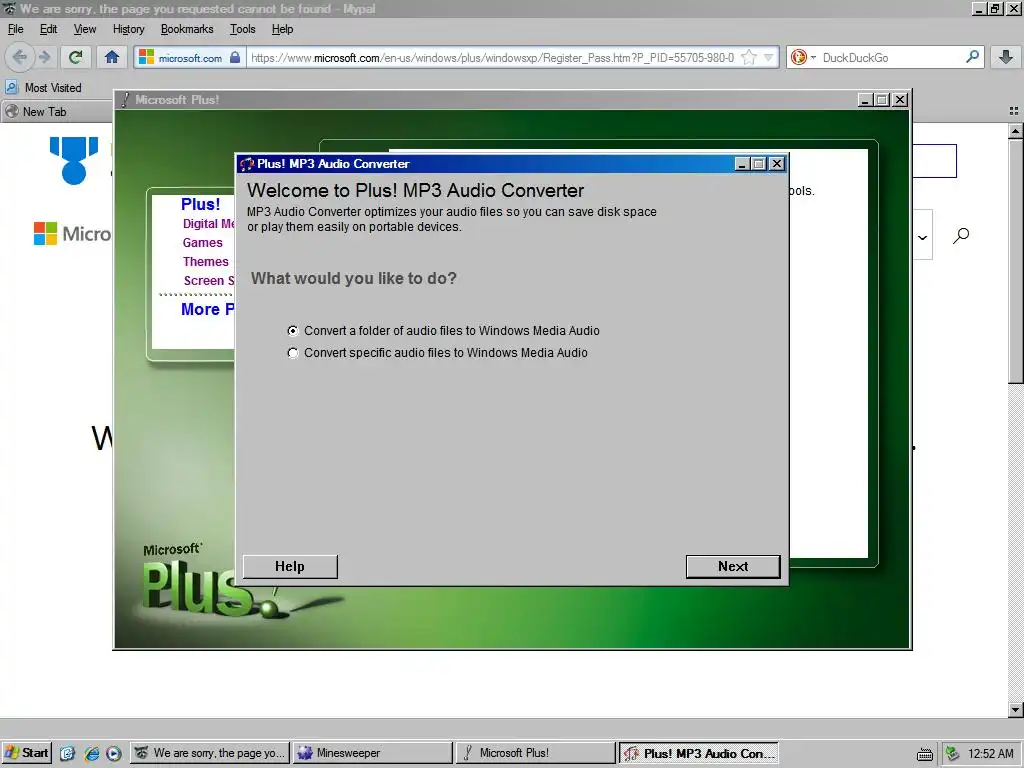Open Digital Media link in Microsoft Plus!
This screenshot has height=768, width=1024.
pyautogui.click(x=208, y=223)
